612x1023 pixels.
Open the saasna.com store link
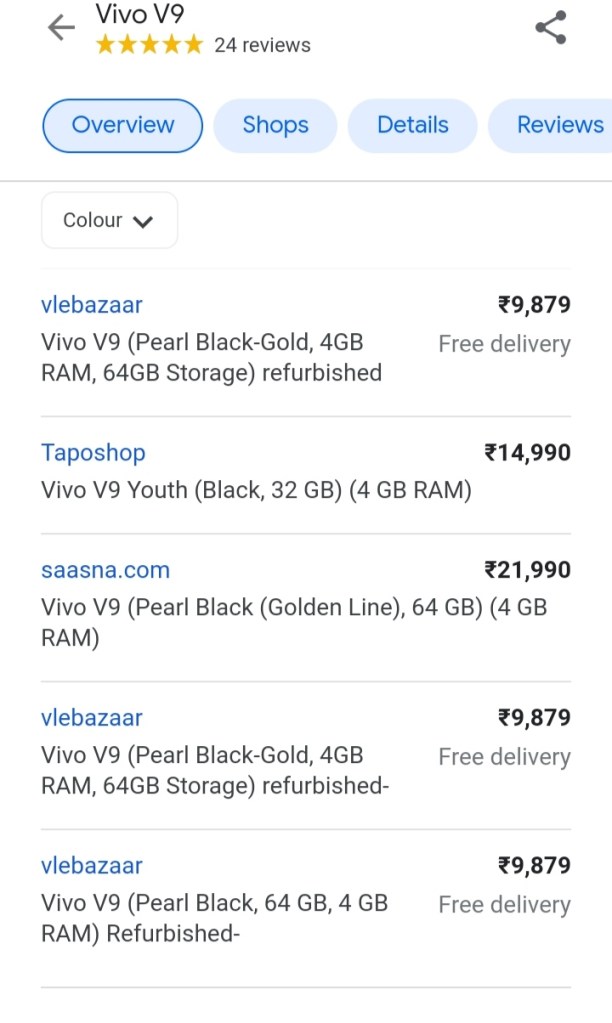click(x=105, y=570)
